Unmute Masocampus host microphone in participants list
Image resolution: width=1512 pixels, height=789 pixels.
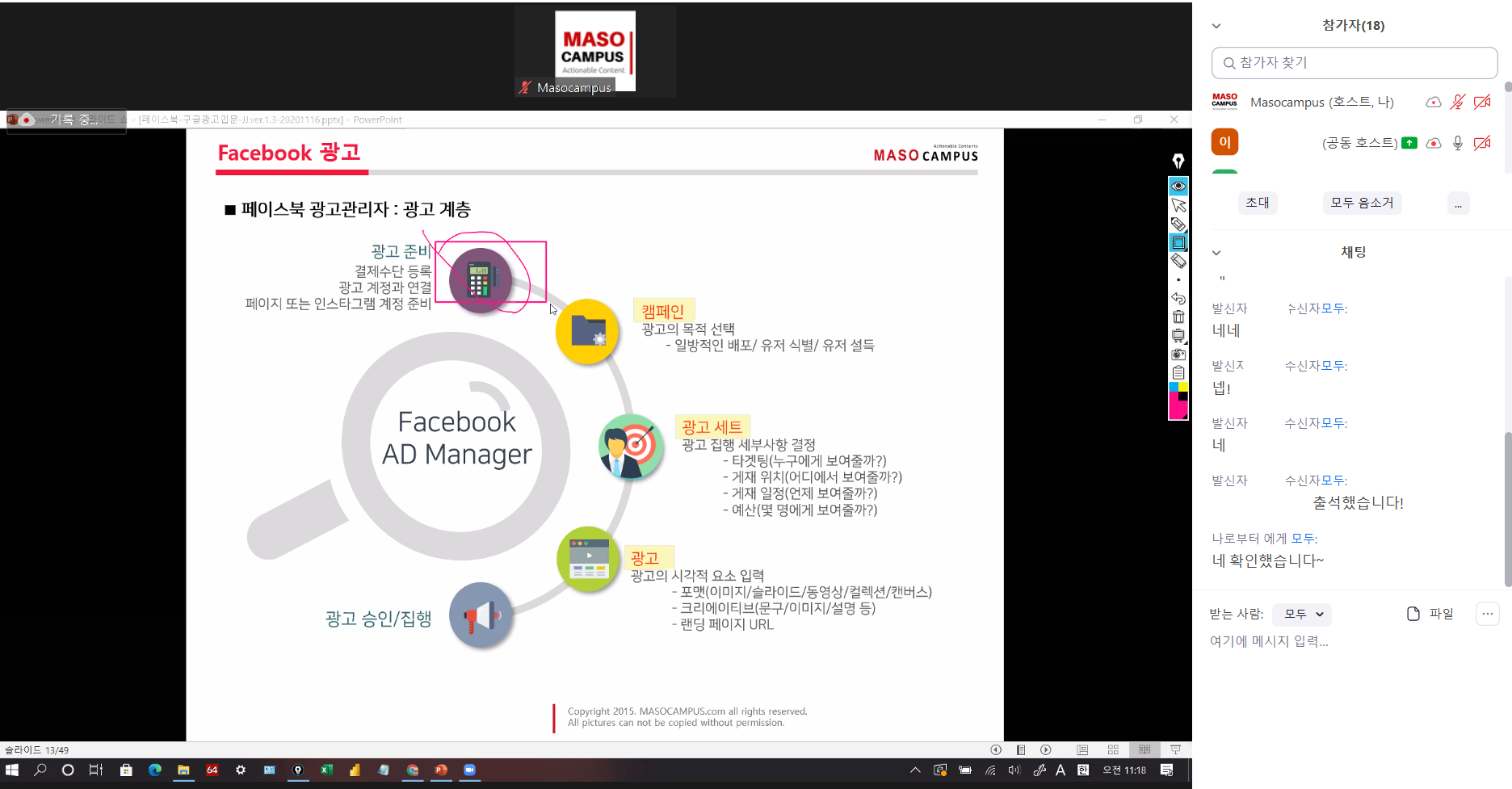coord(1457,103)
